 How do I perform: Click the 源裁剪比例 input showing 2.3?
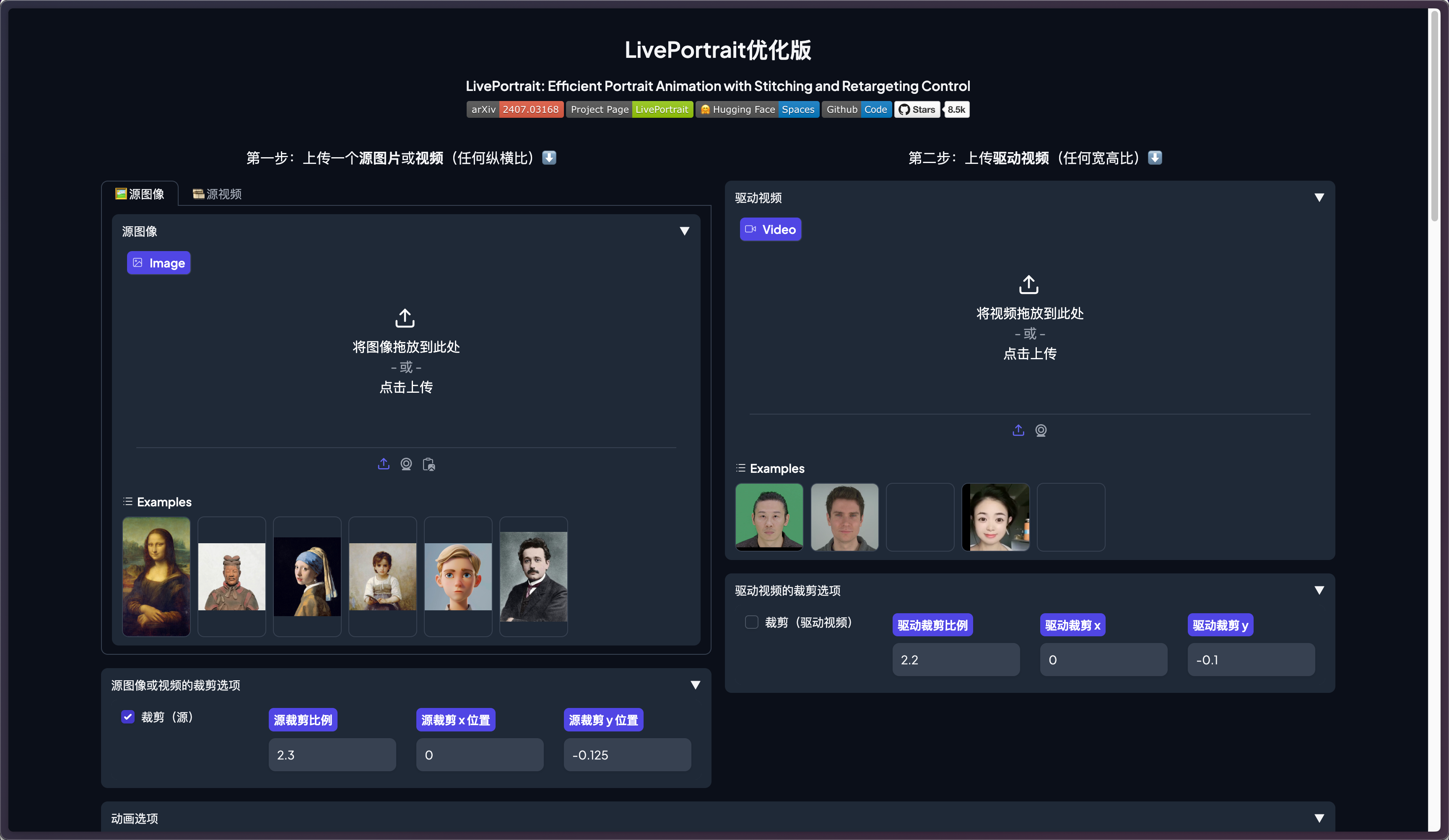(332, 754)
